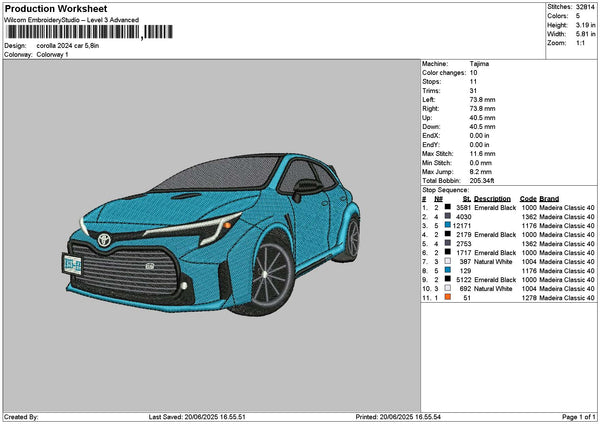
Task: Click the Code column header
Action: (528, 198)
